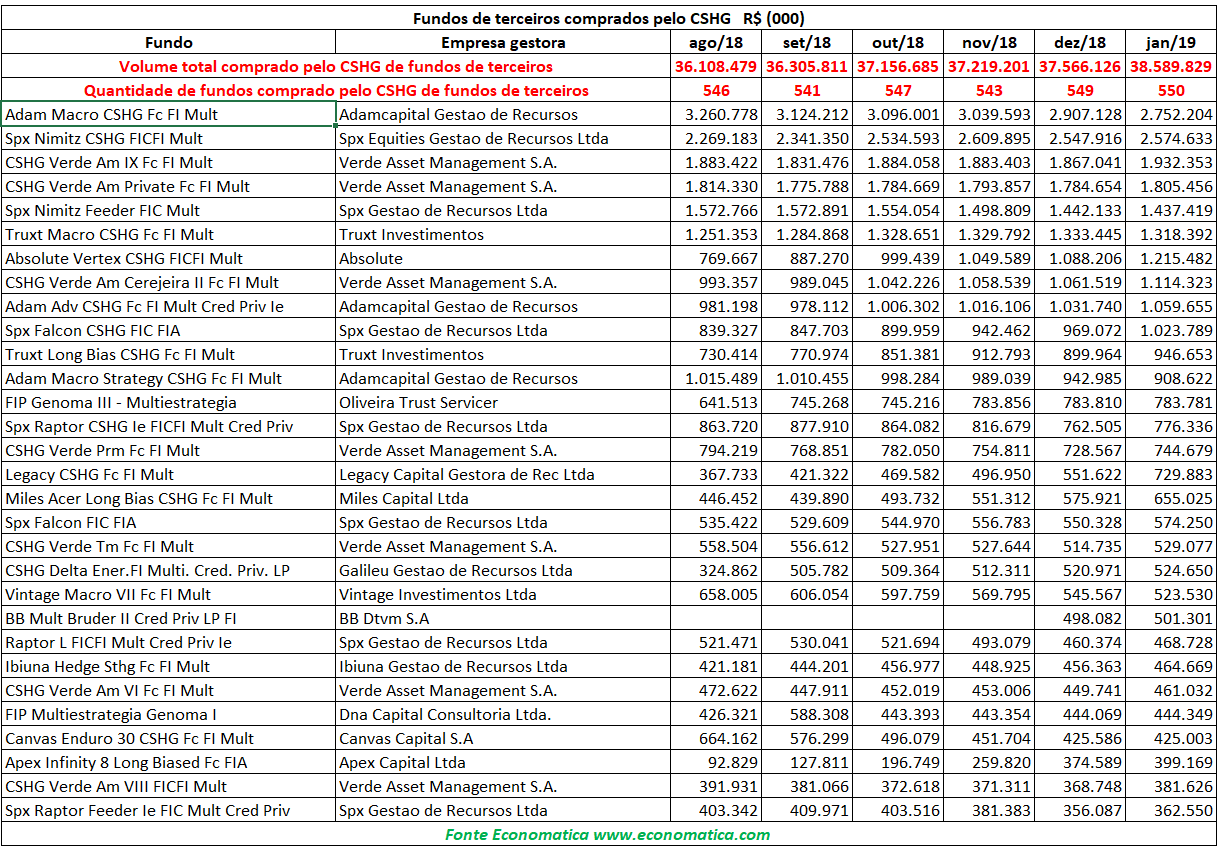Click manager 'Spx Equities Gestao de Recursos Ltda'
This screenshot has height=849, width=1220.
pos(503,139)
